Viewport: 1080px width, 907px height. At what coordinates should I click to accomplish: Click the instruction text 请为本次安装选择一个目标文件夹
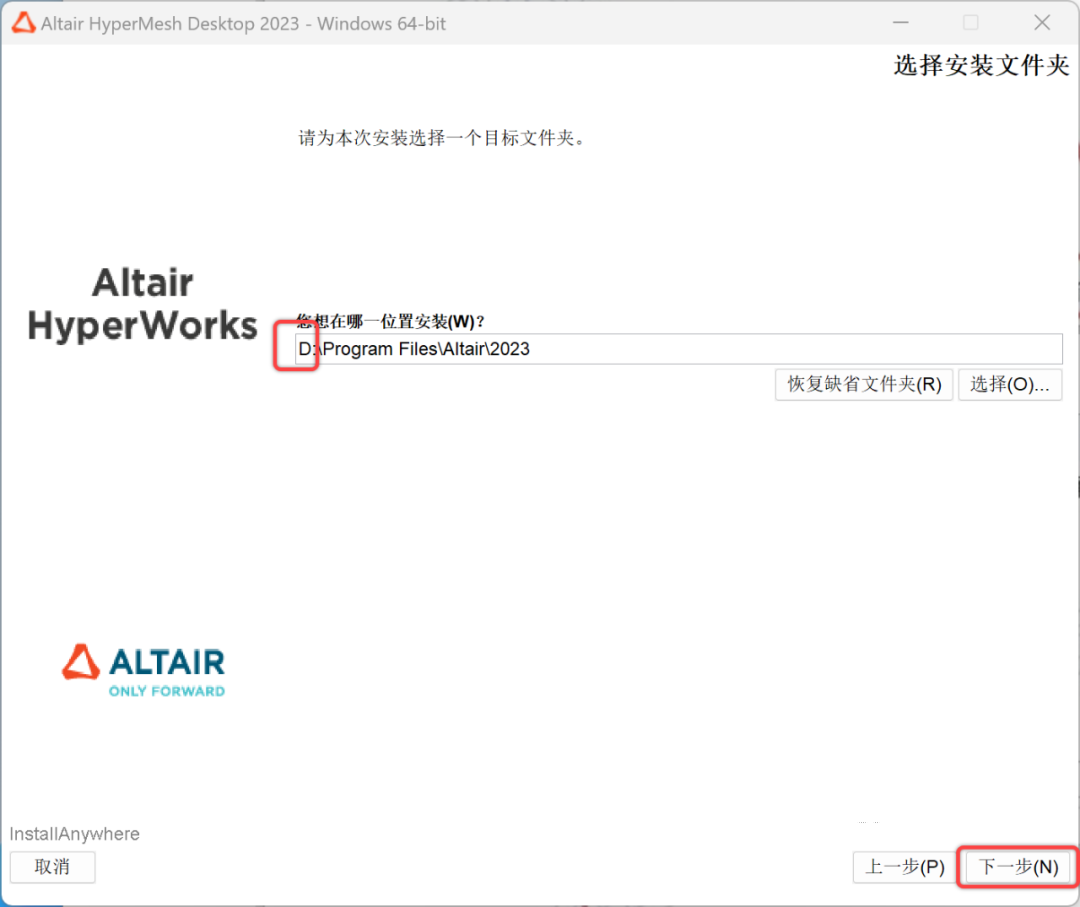(442, 138)
